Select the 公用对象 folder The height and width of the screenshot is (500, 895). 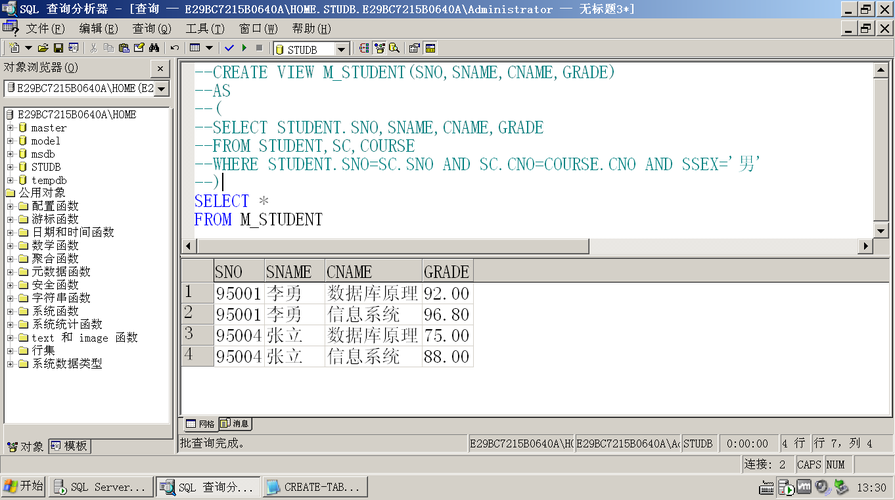coord(42,193)
